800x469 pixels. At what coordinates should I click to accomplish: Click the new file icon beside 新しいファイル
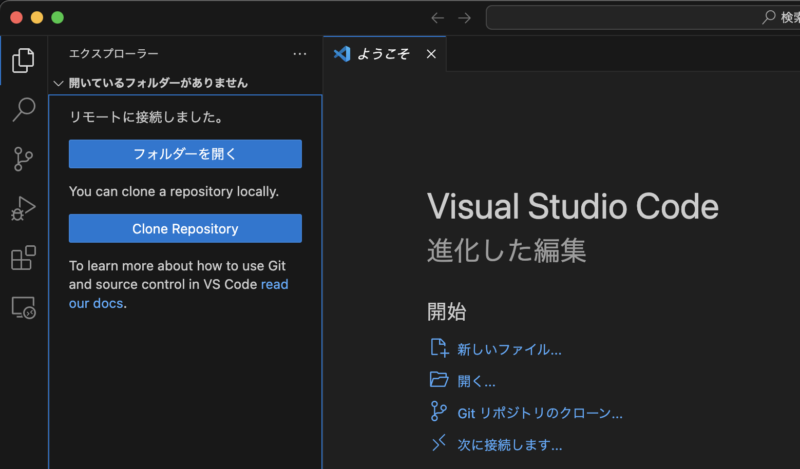(439, 348)
